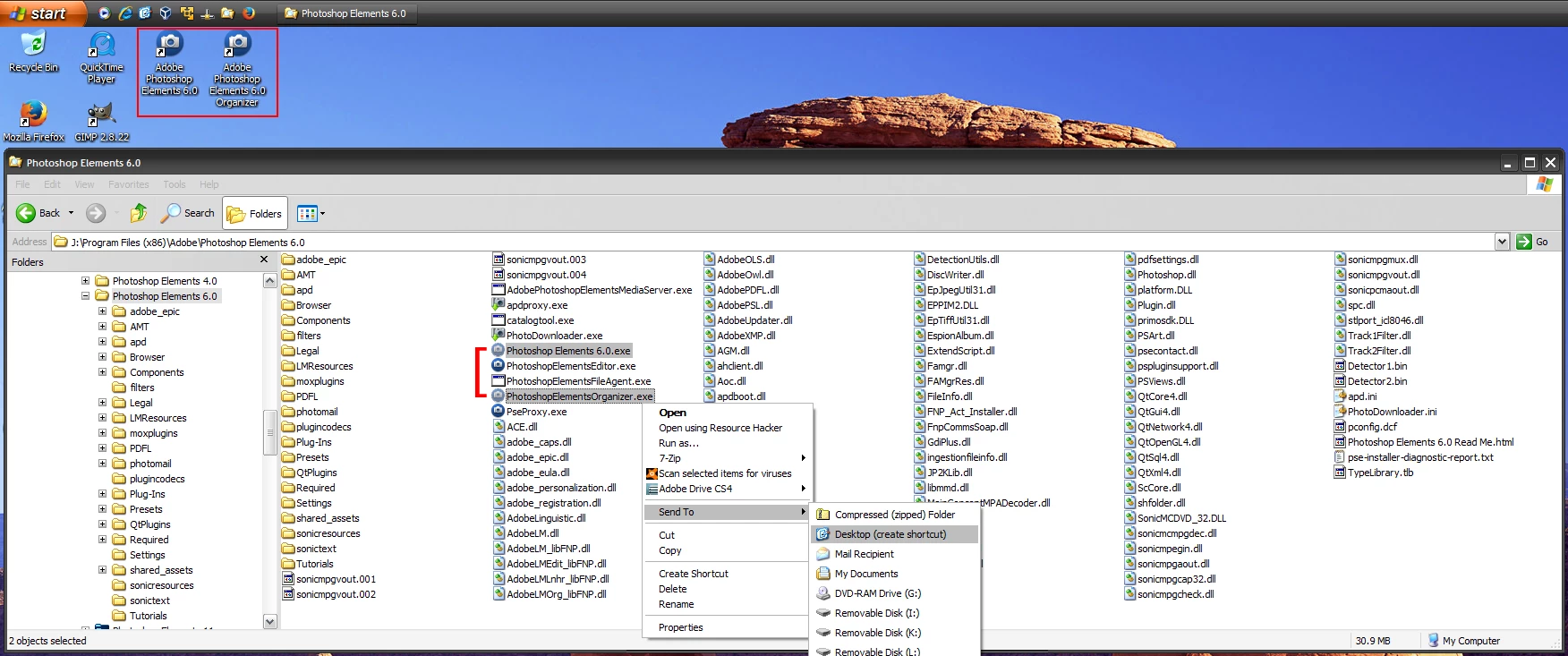
Task: Click the PhotoDownloader.exe file icon
Action: click(499, 335)
